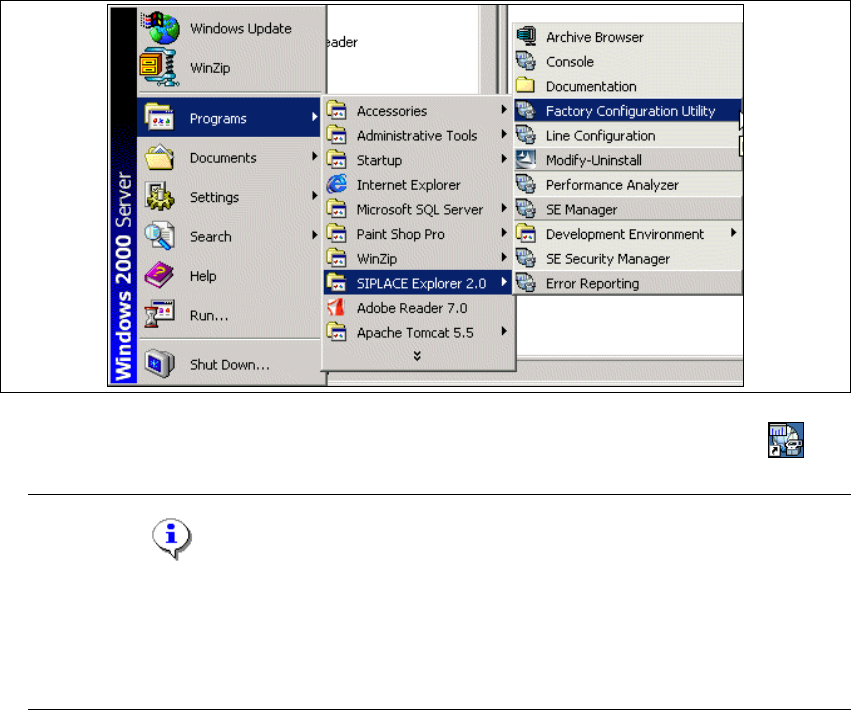The height and width of the screenshot is (710, 851).
Task: Click the Shut Down monitor icon
Action: [x=159, y=364]
